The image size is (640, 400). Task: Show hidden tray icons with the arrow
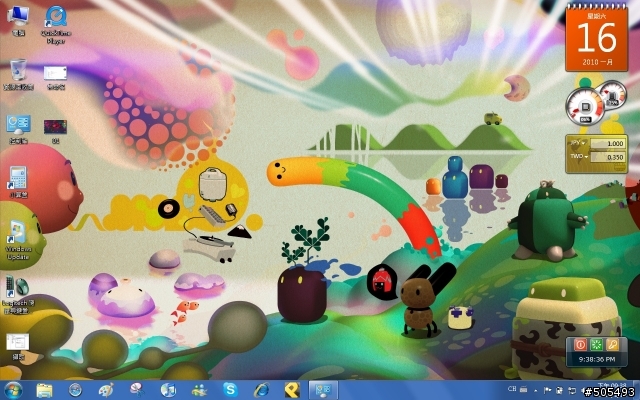[536, 391]
